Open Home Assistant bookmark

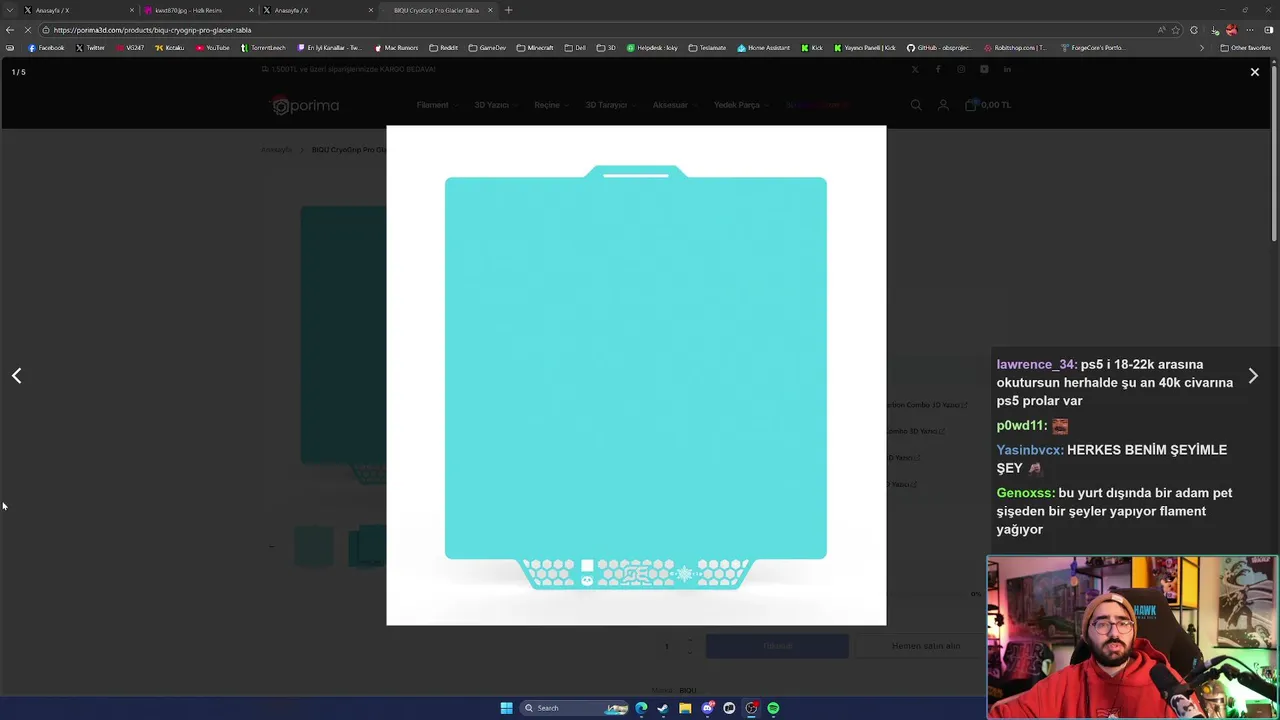point(763,48)
